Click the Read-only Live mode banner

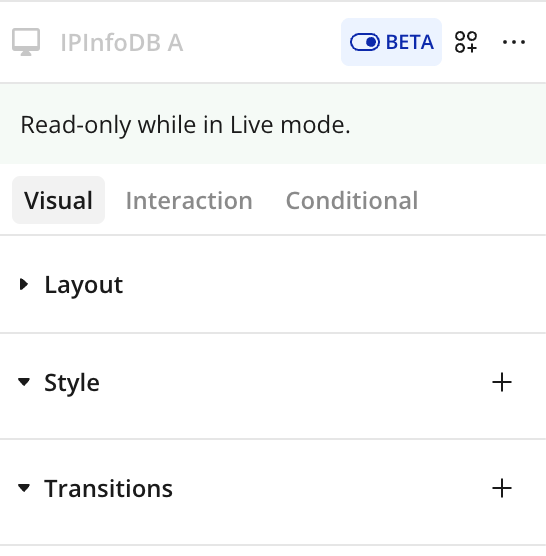tap(273, 124)
